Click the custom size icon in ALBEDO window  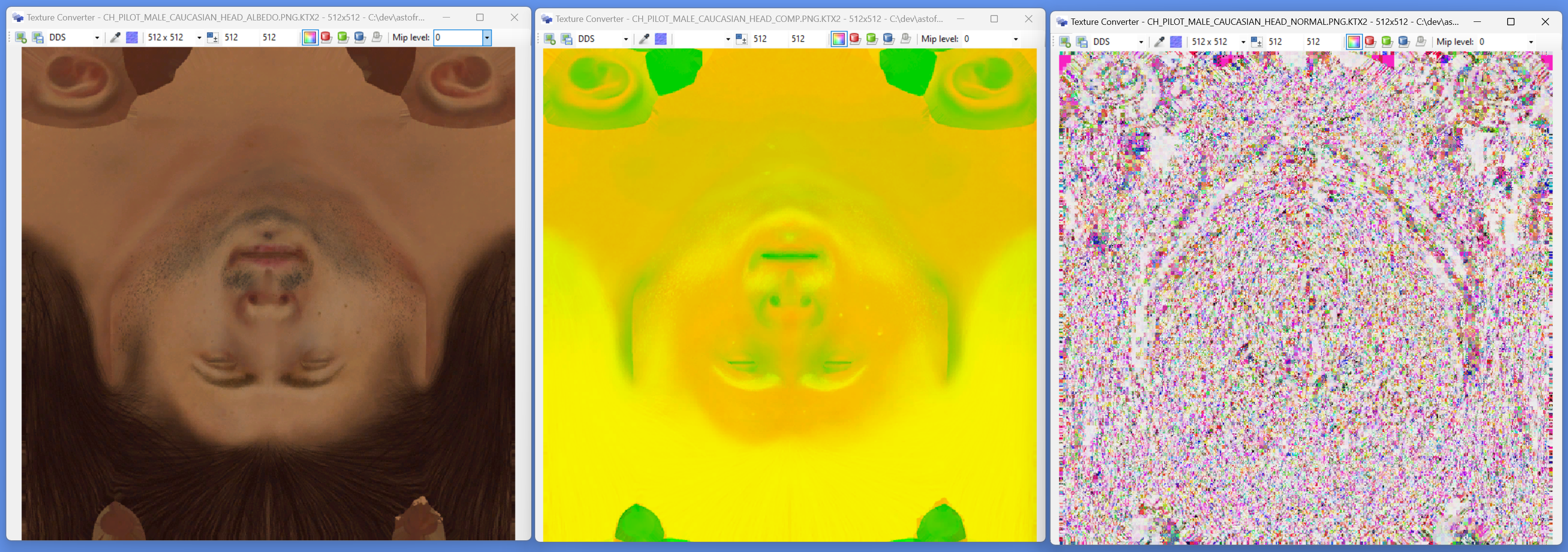pos(213,37)
